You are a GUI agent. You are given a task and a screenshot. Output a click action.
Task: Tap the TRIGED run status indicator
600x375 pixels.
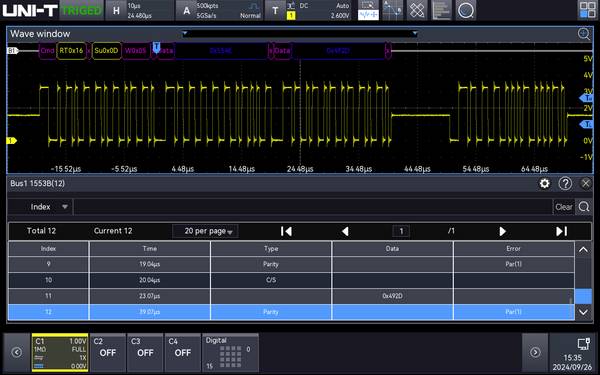(82, 10)
